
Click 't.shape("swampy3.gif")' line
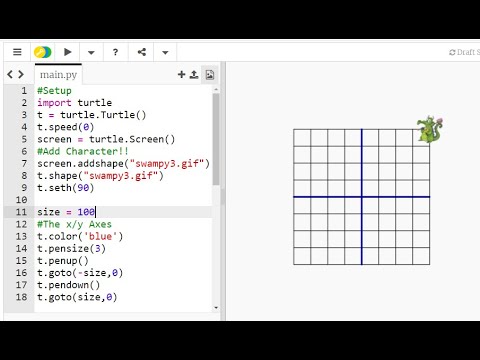point(100,176)
